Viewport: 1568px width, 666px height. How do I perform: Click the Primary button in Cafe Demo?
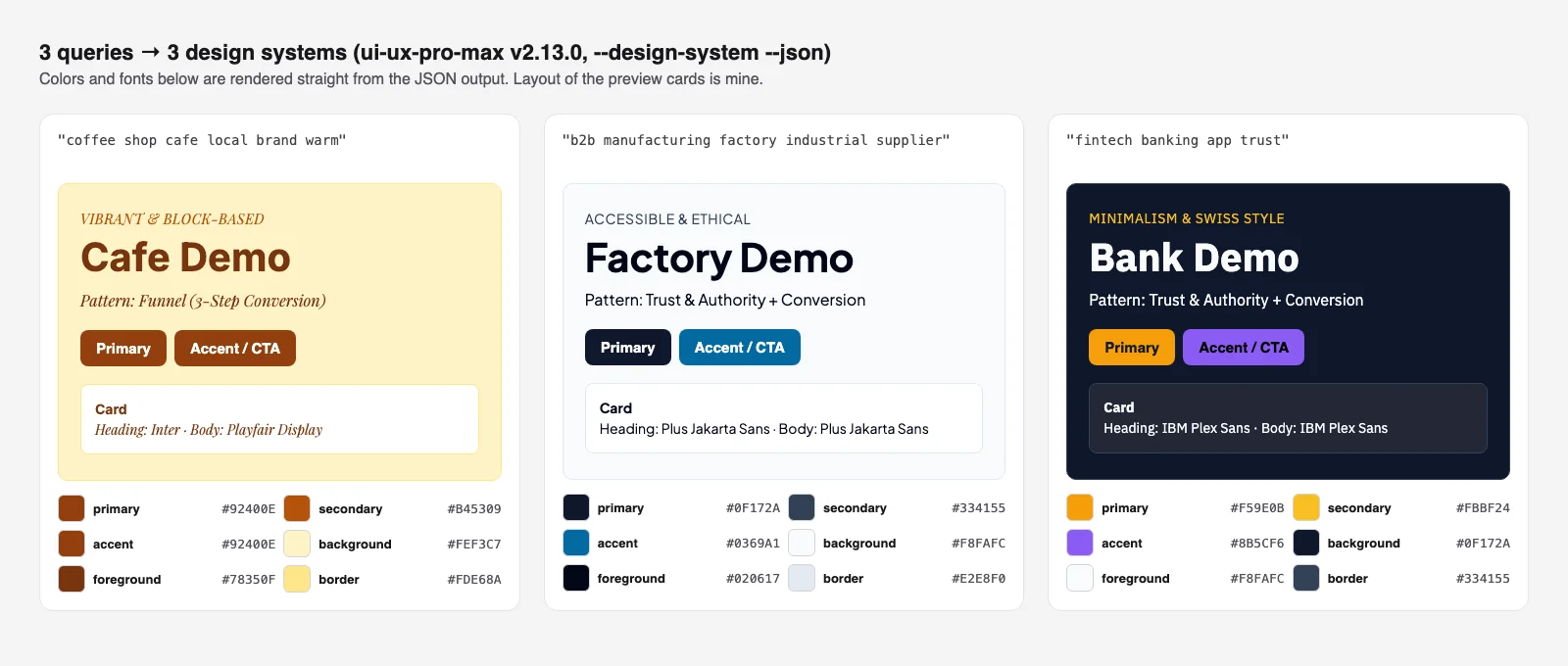point(123,349)
